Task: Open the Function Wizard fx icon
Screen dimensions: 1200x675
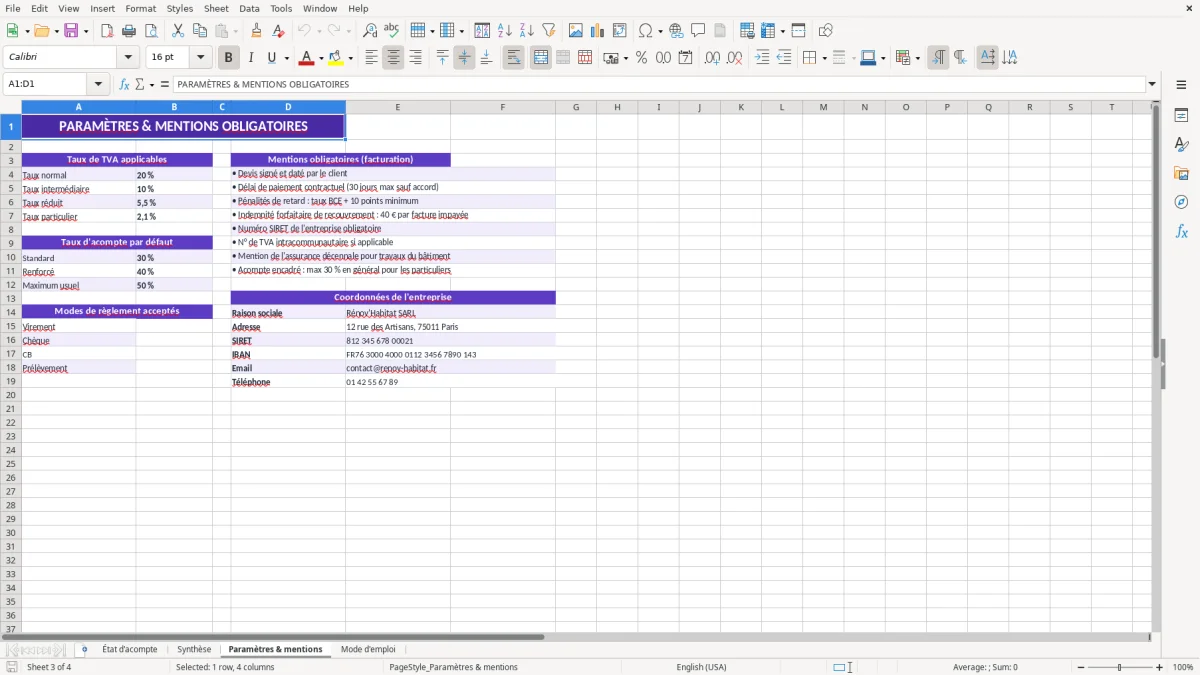Action: click(125, 85)
